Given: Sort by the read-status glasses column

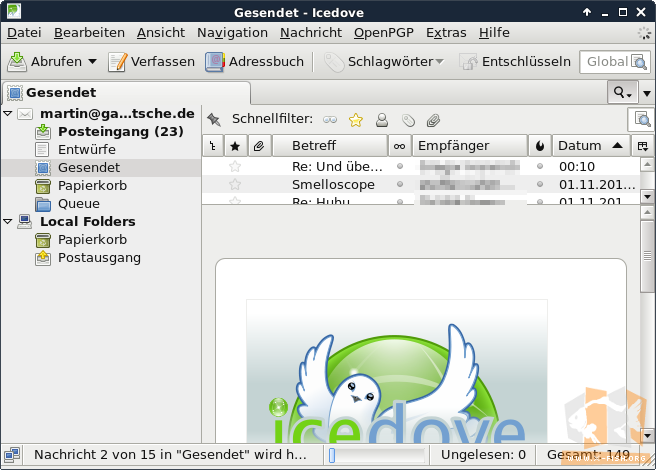Looking at the screenshot, I should click(x=400, y=146).
